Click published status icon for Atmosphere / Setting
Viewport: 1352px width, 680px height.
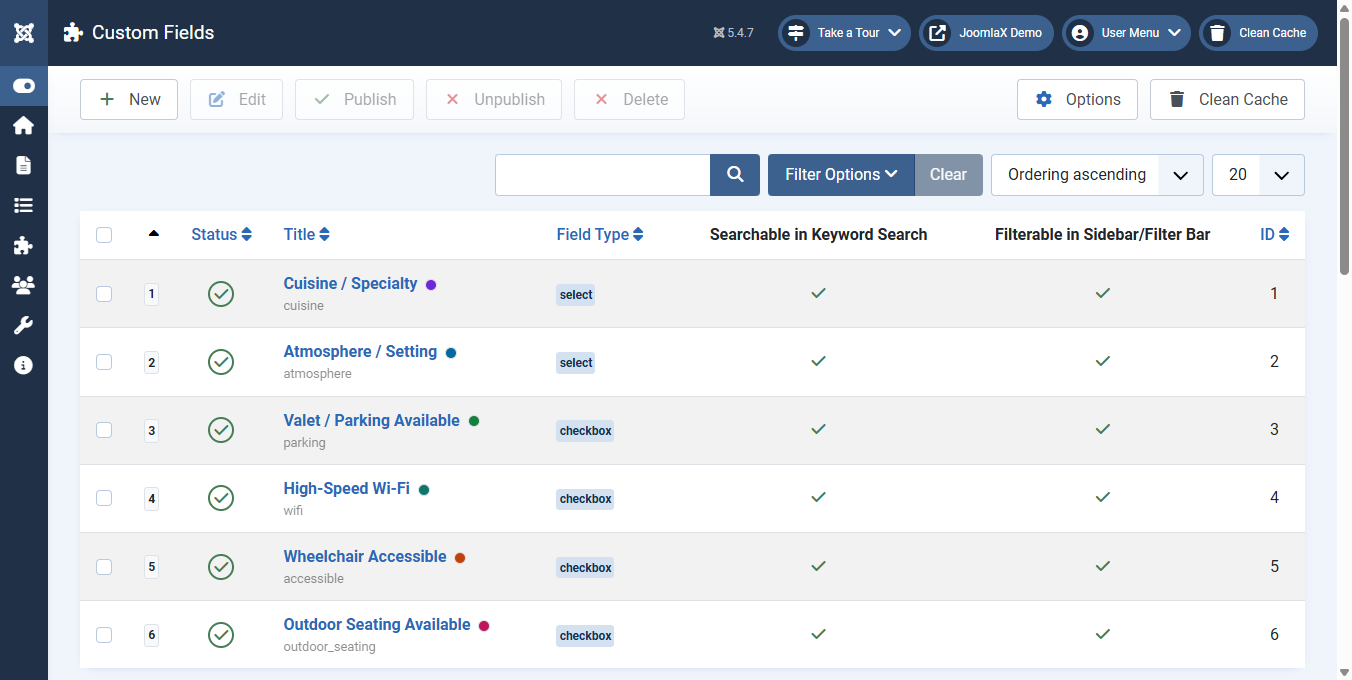point(221,362)
